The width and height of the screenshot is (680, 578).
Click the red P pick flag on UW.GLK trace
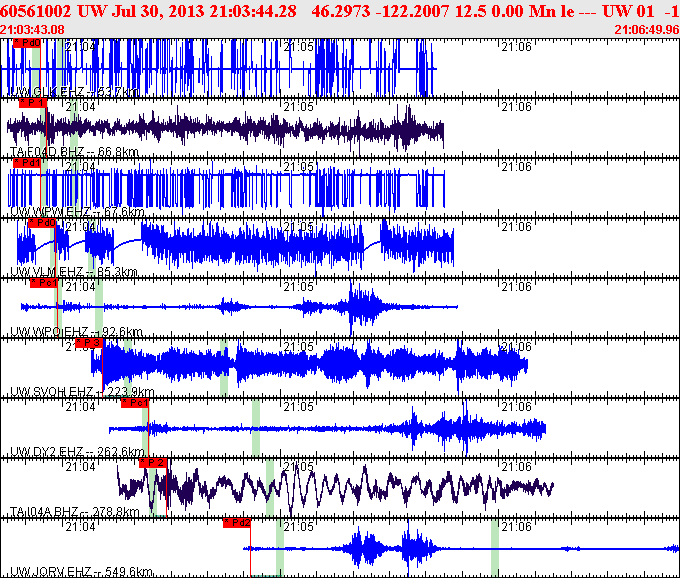(28, 44)
